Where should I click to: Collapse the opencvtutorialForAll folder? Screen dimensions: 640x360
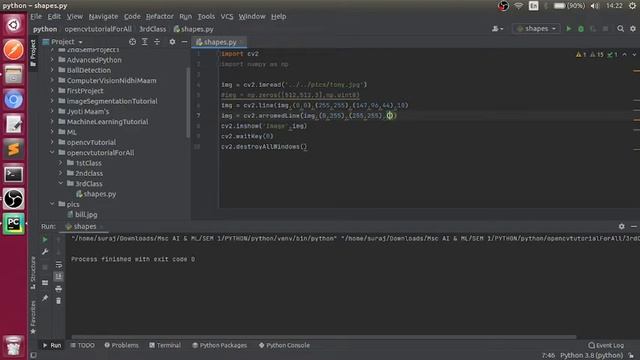coord(52,152)
